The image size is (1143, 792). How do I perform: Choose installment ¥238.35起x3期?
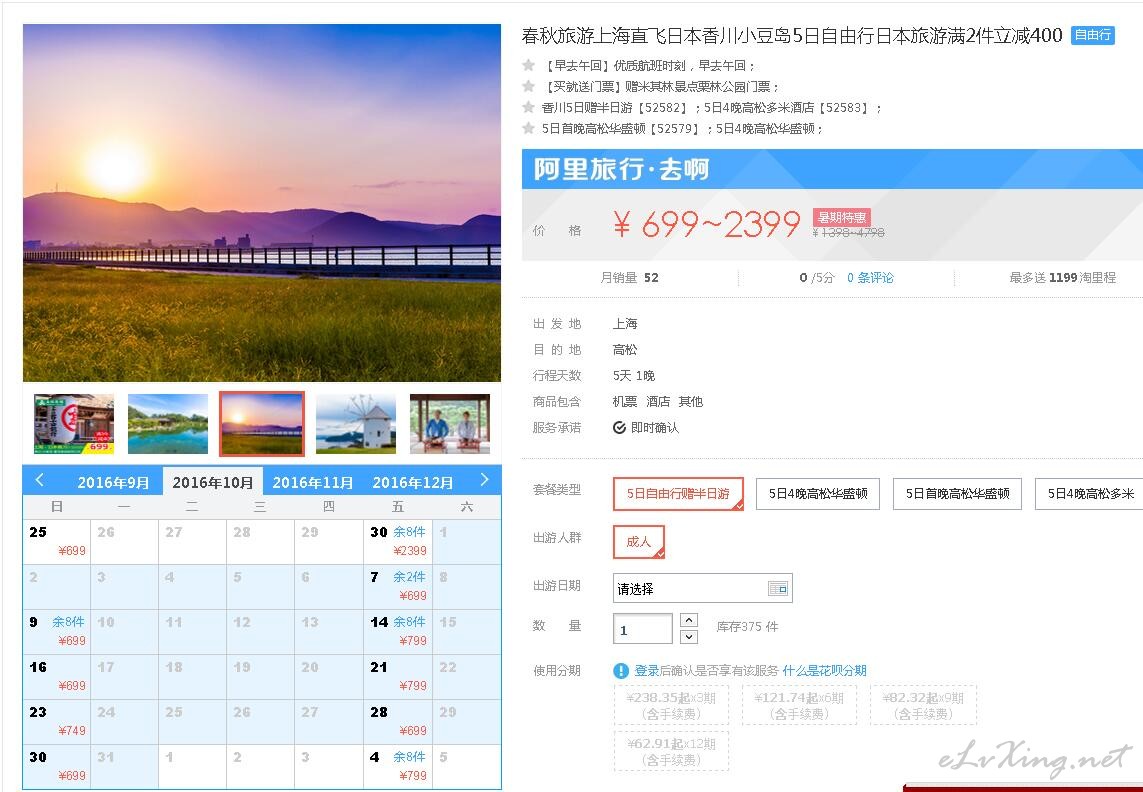[x=671, y=705]
